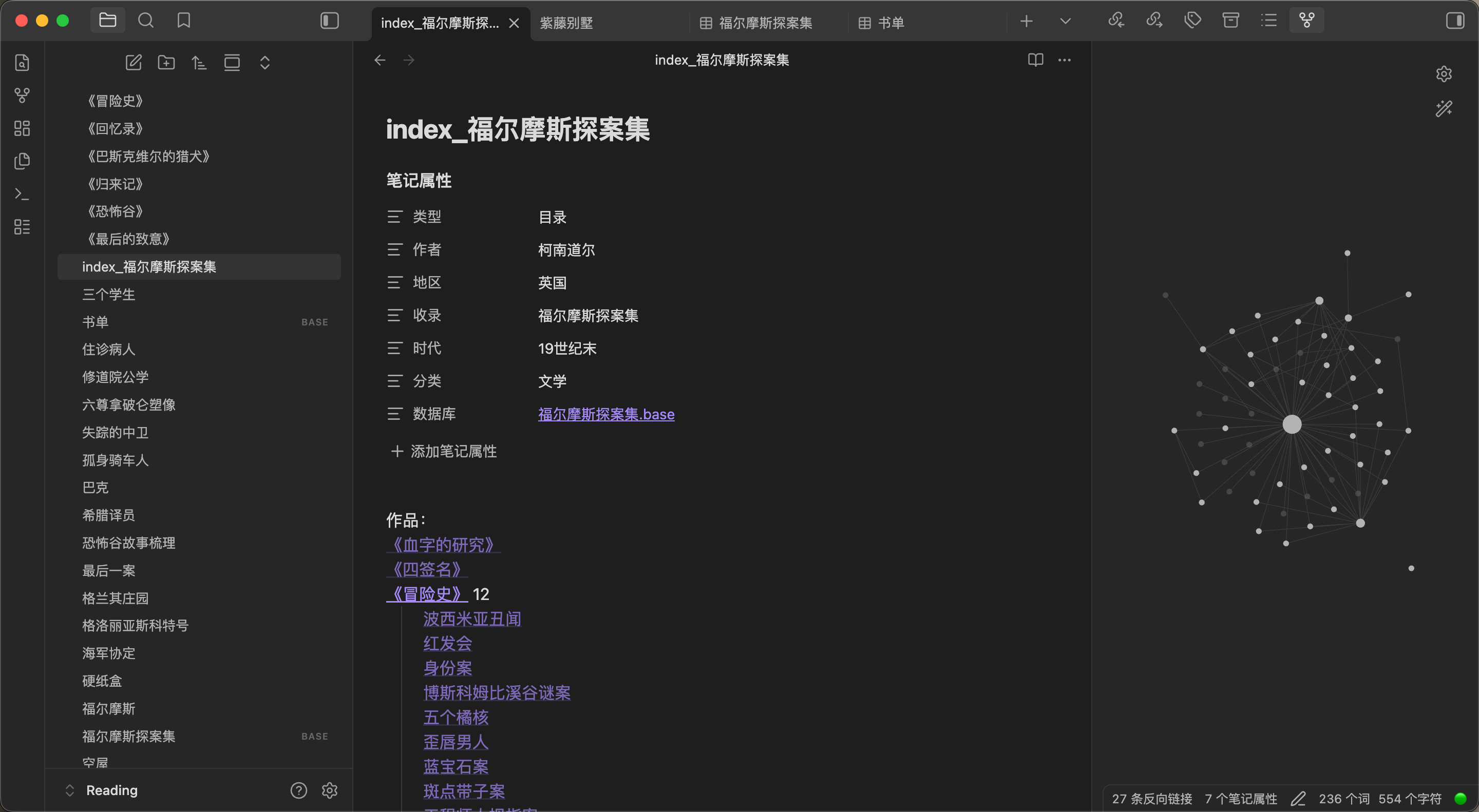Open the 福尔摩斯探案集 base file in sidebar
The width and height of the screenshot is (1479, 812).
click(199, 736)
